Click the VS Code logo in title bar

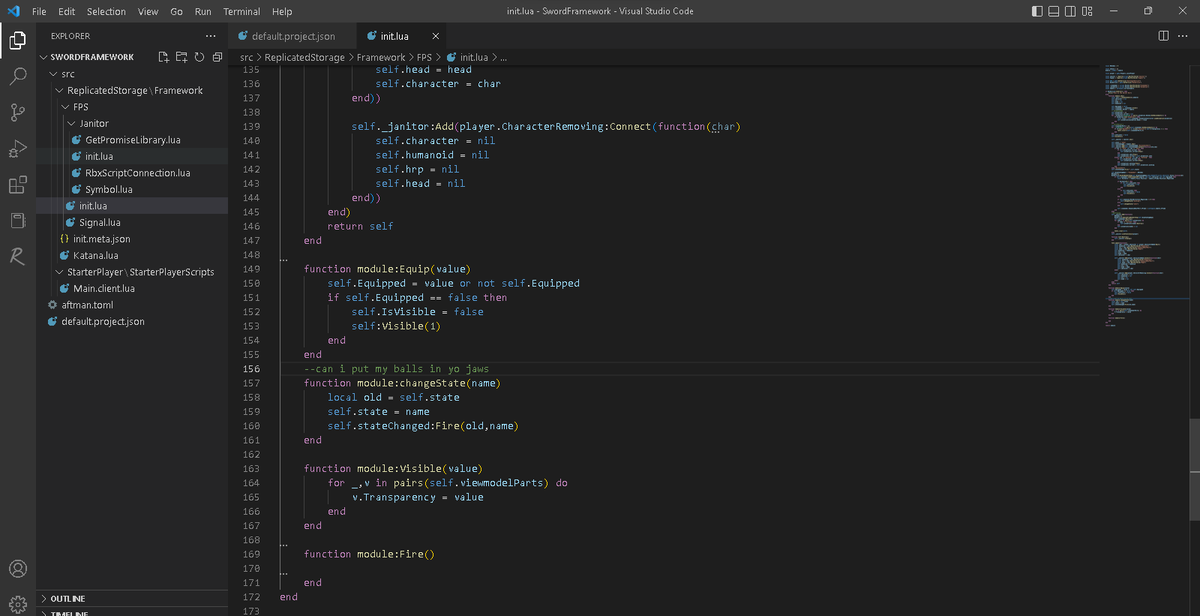tap(14, 11)
